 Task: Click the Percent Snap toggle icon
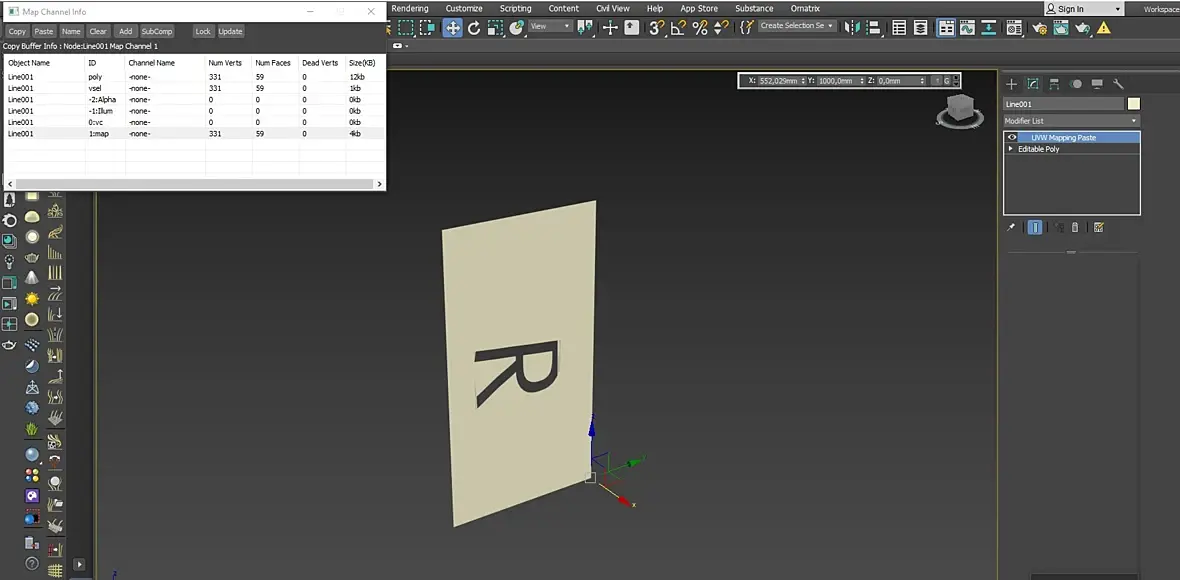(x=700, y=28)
